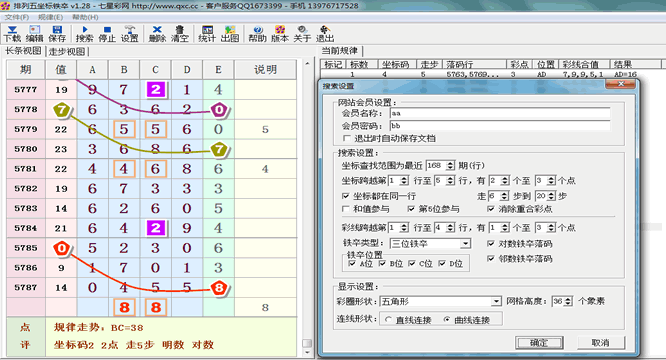
Task: Switch to 长条视图 tab
Action: (x=23, y=51)
